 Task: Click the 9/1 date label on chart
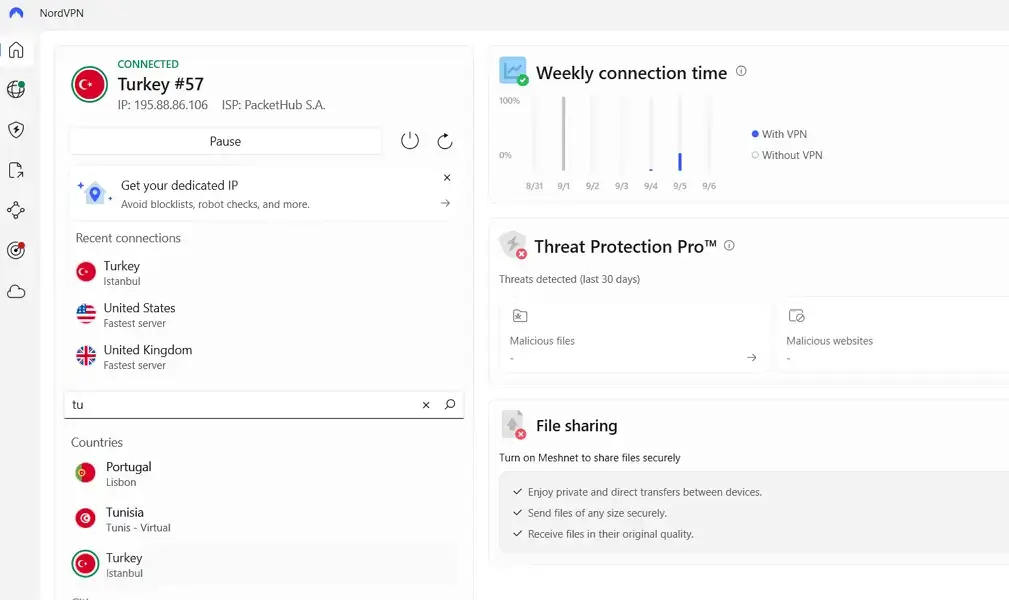[564, 186]
